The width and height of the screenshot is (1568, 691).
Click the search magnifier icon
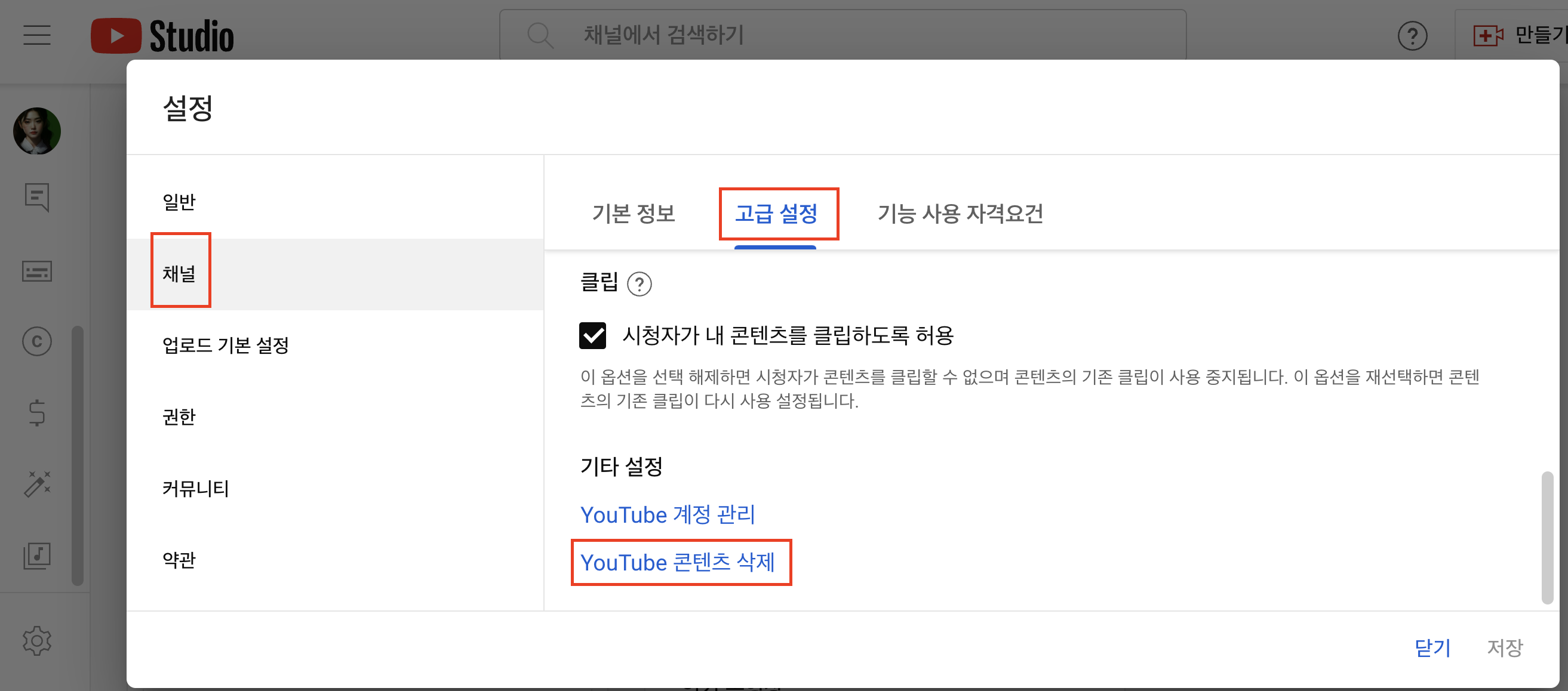click(x=540, y=35)
